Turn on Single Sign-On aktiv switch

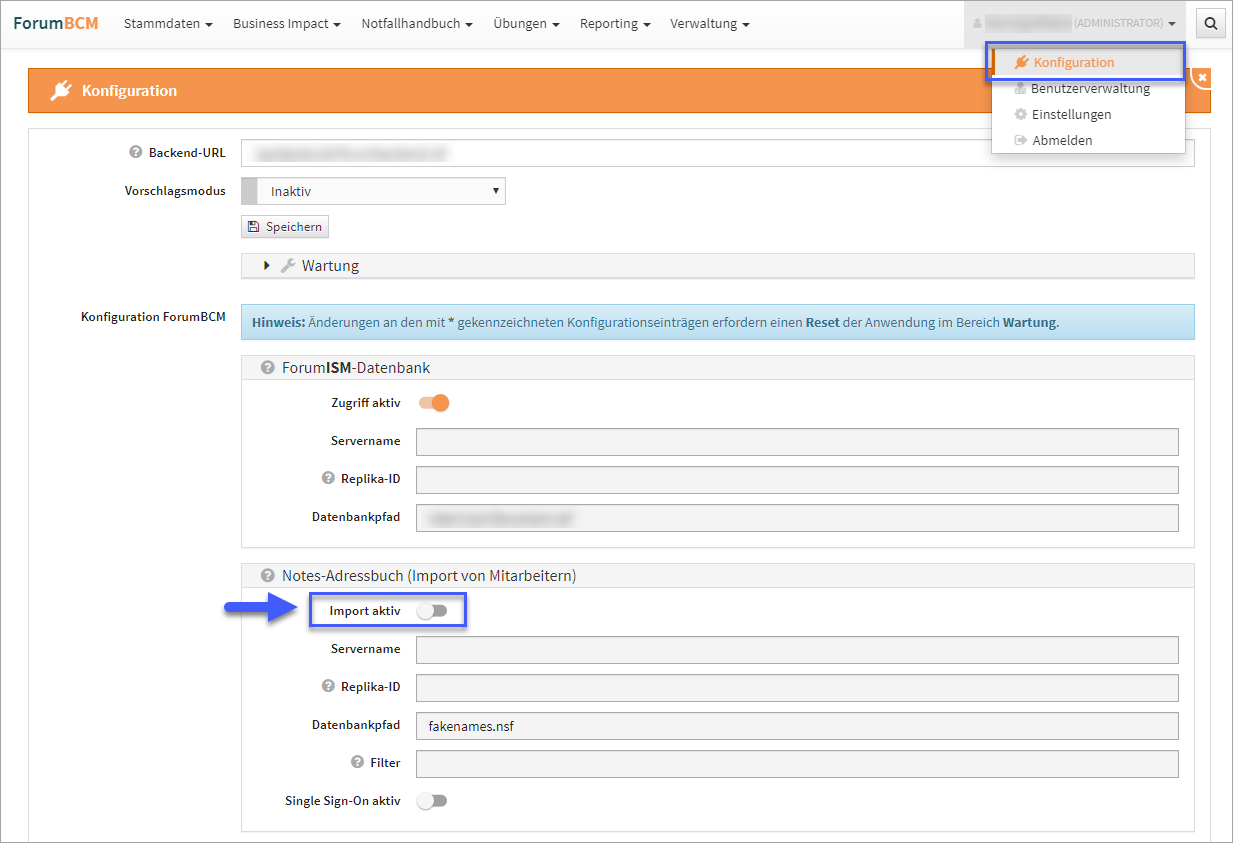coord(432,801)
